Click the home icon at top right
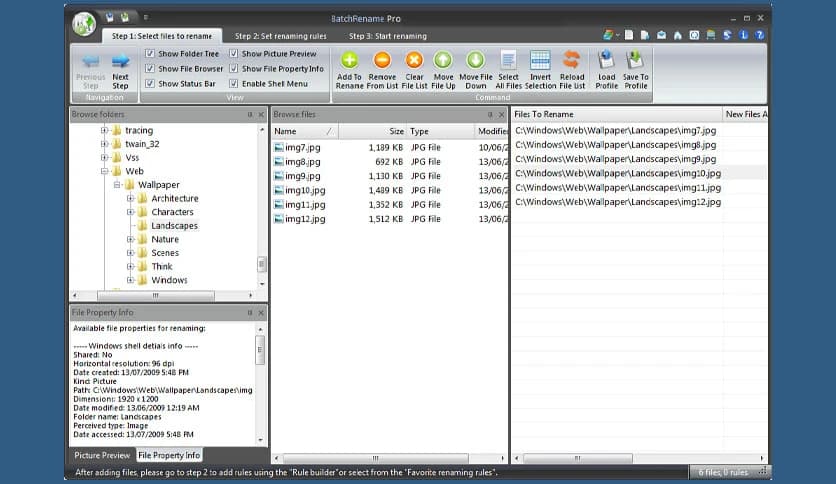This screenshot has width=836, height=484. tap(678, 35)
